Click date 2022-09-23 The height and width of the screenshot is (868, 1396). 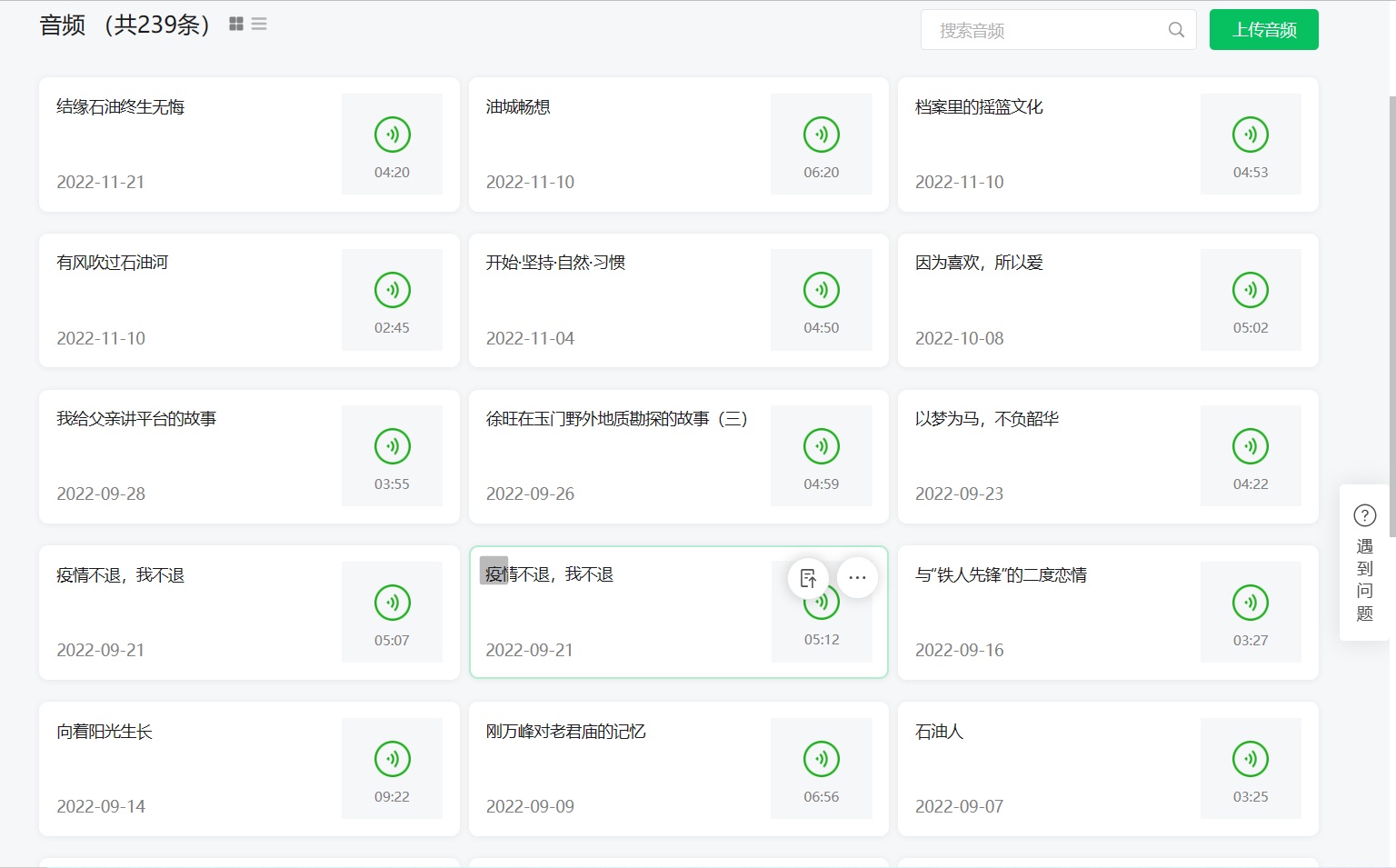click(x=960, y=494)
